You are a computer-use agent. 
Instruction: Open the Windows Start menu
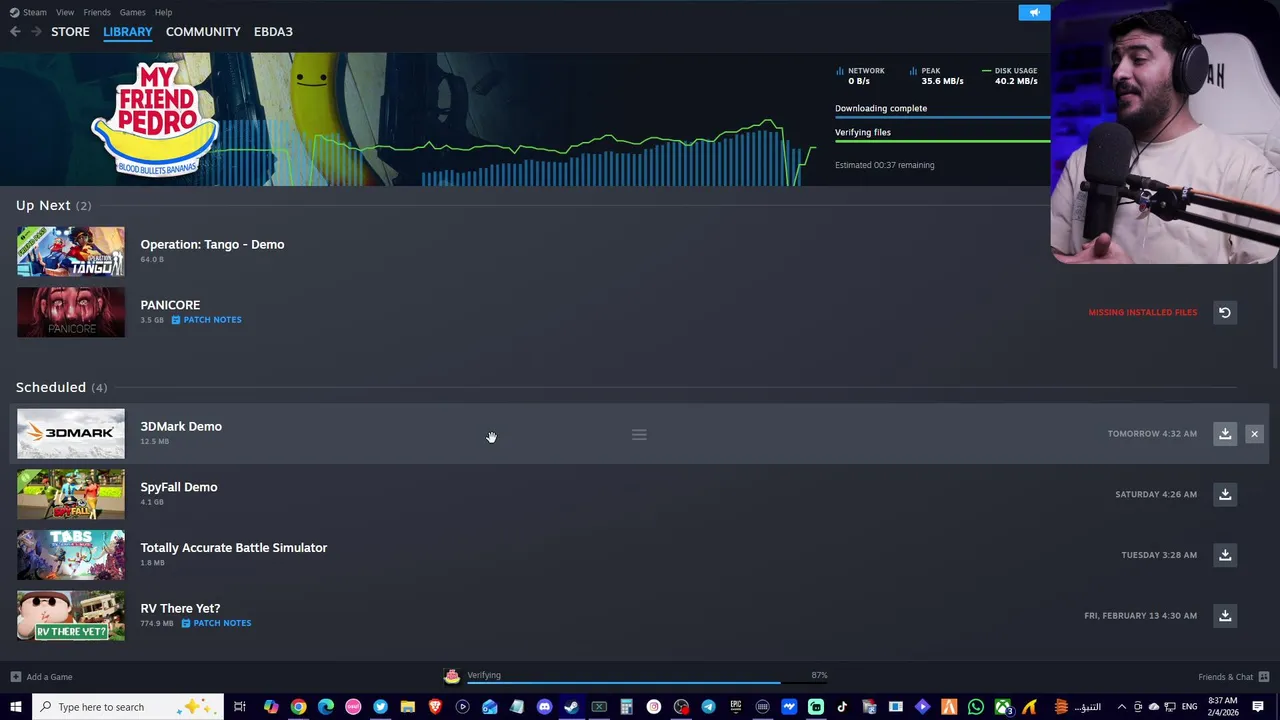(15, 707)
